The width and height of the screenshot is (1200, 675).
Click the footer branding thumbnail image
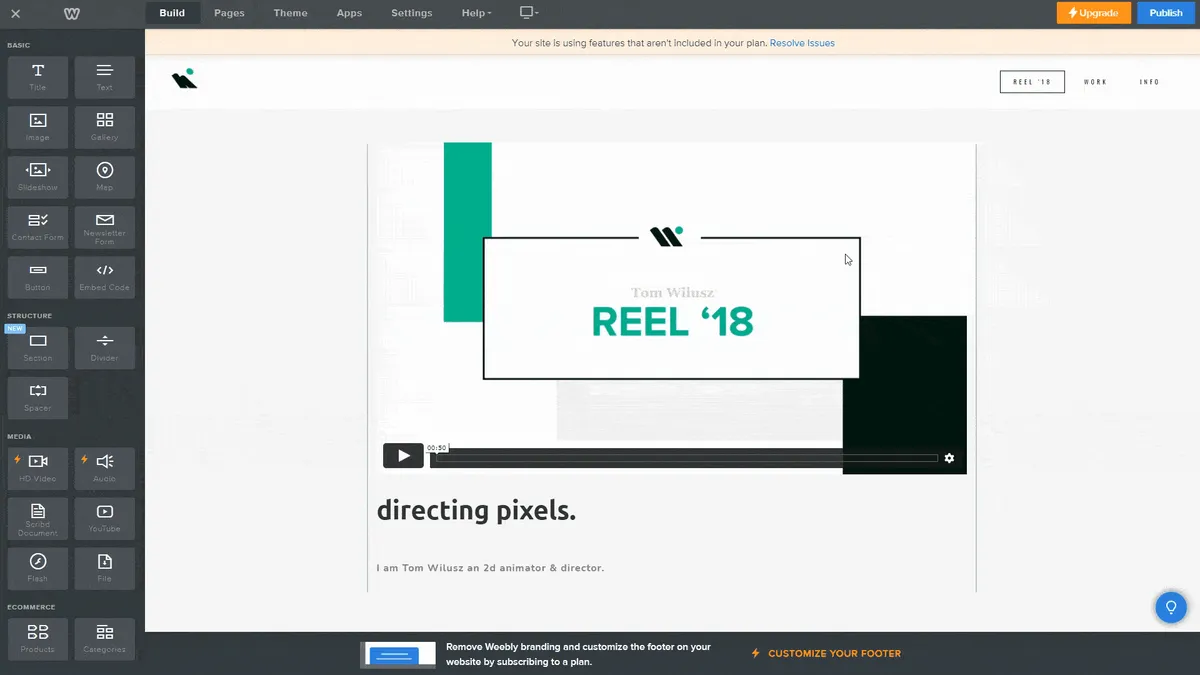click(398, 655)
